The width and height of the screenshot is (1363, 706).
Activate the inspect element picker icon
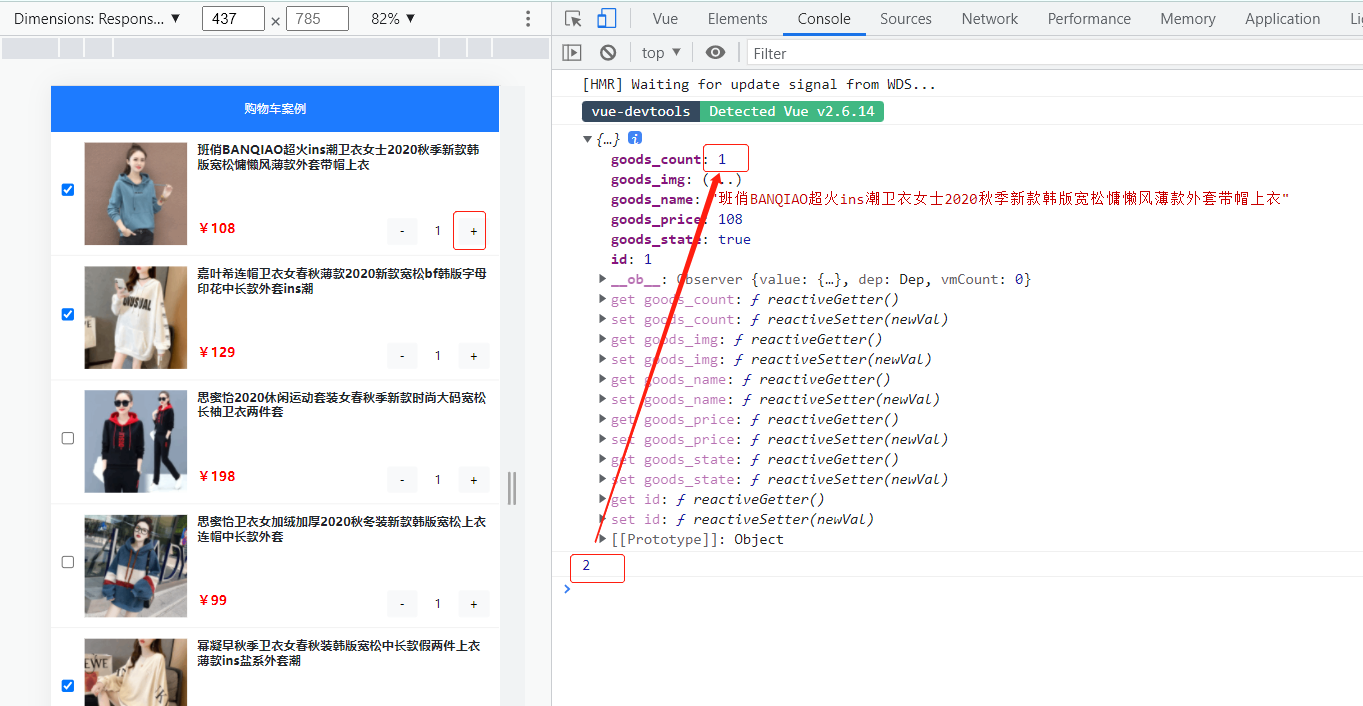point(573,19)
